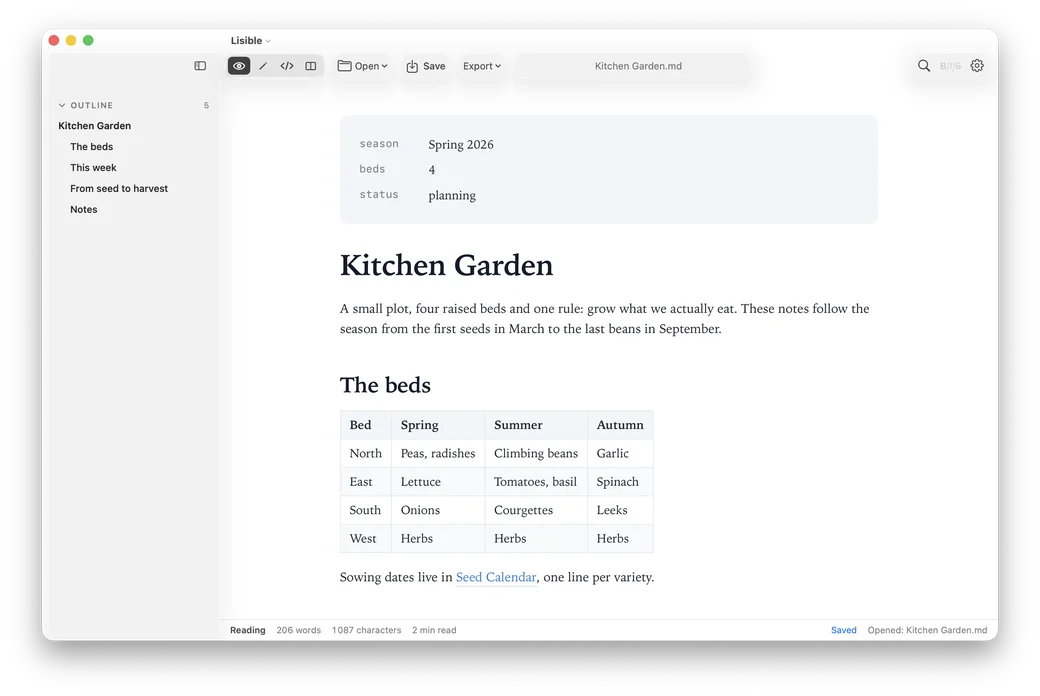Viewport: 1040px width, 696px height.
Task: Click the 1087 characters status entry
Action: (x=366, y=630)
